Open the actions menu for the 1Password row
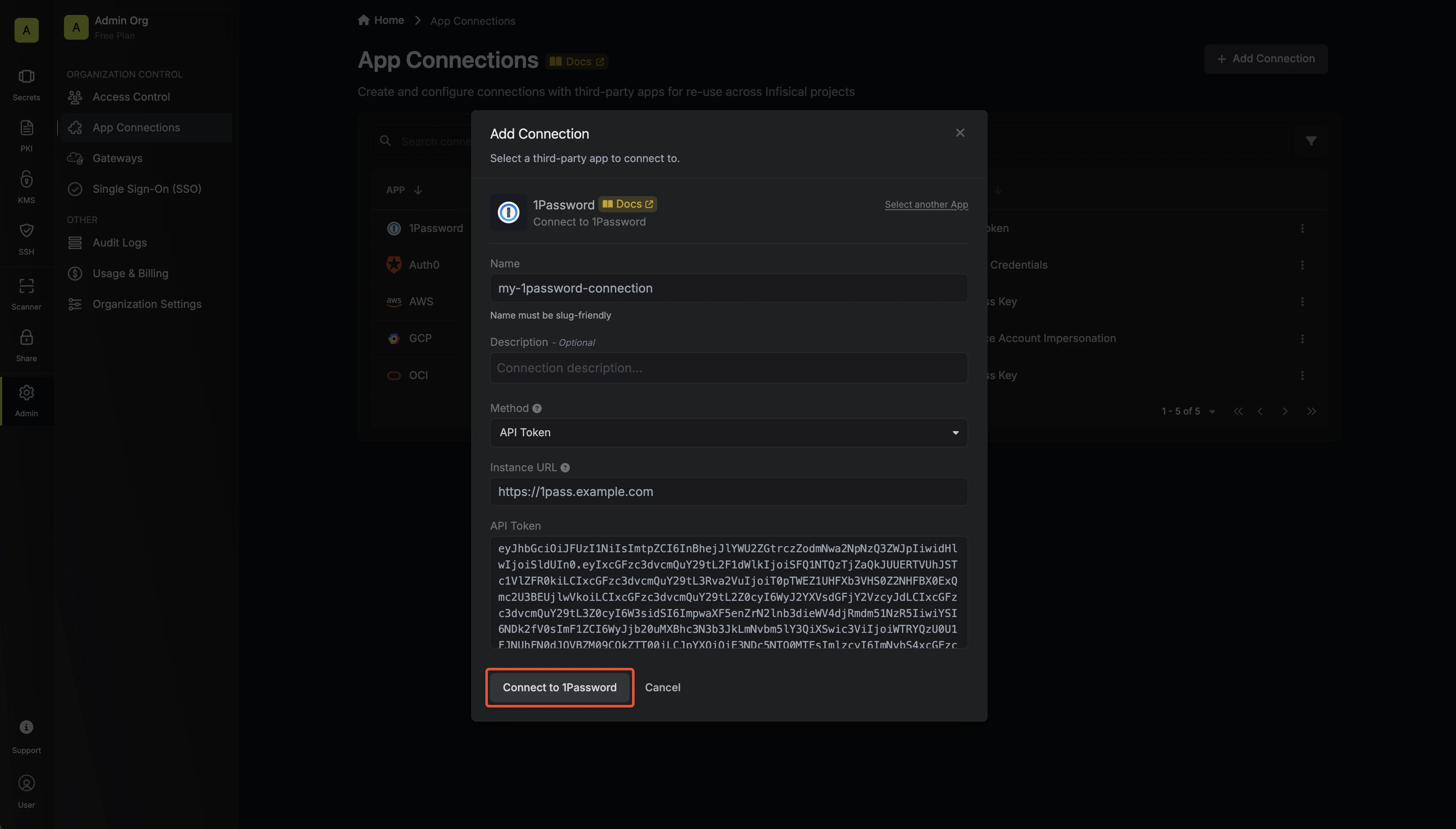Image resolution: width=1456 pixels, height=829 pixels. (1302, 228)
